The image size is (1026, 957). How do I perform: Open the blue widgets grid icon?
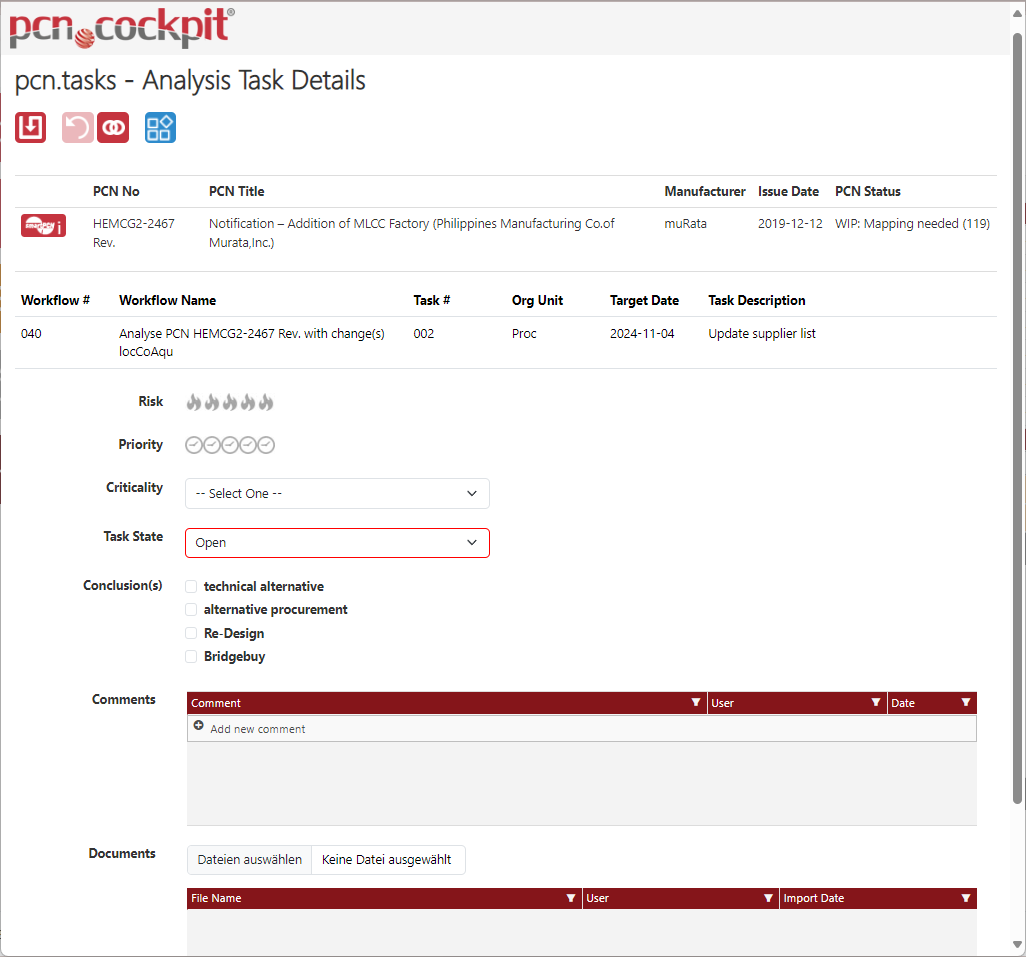pos(160,127)
